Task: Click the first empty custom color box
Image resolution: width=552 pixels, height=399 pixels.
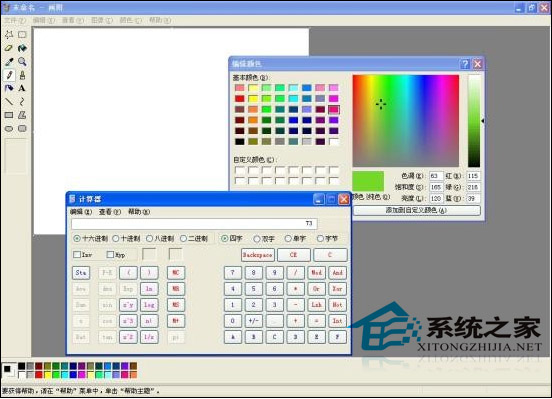Action: tap(240, 170)
